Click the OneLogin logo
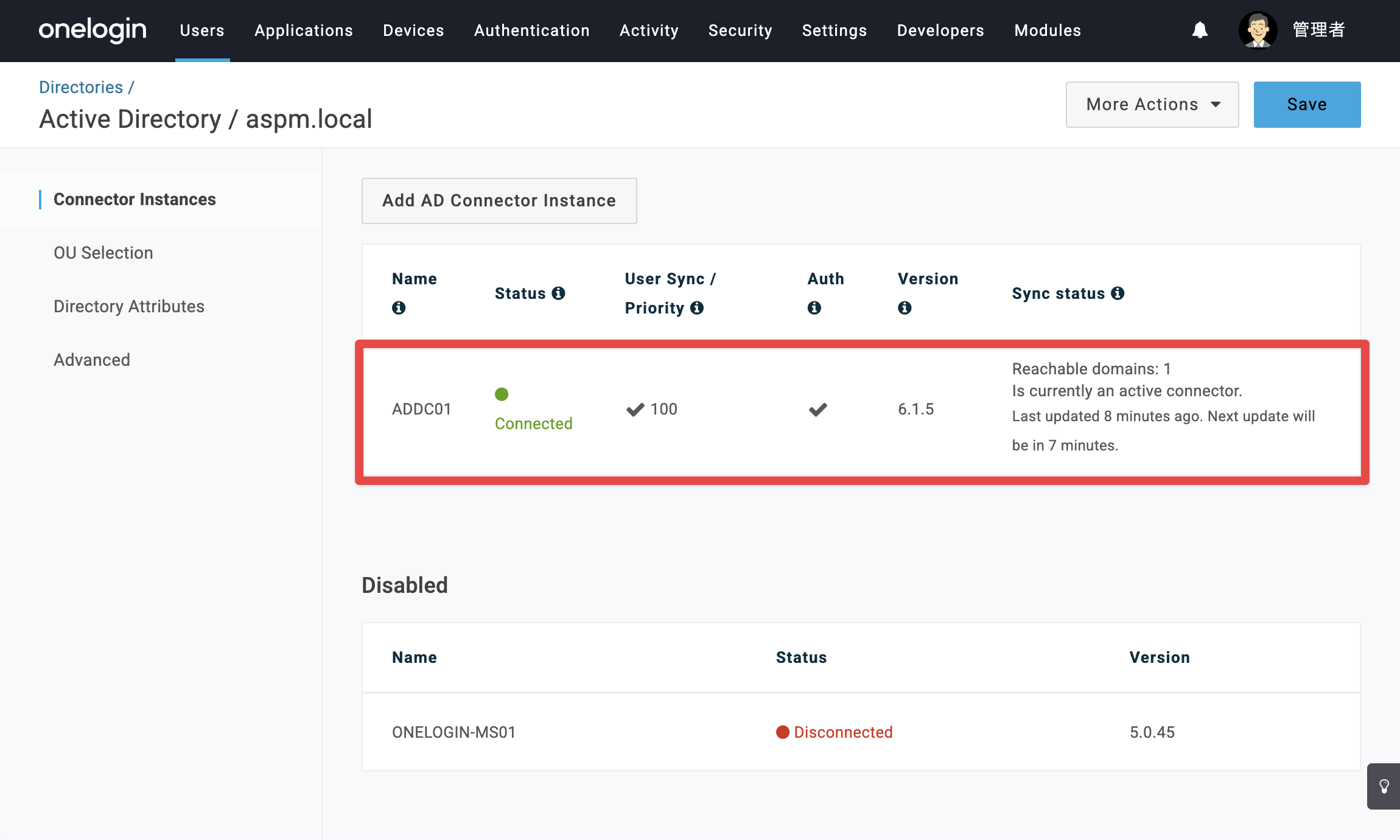 point(93,30)
